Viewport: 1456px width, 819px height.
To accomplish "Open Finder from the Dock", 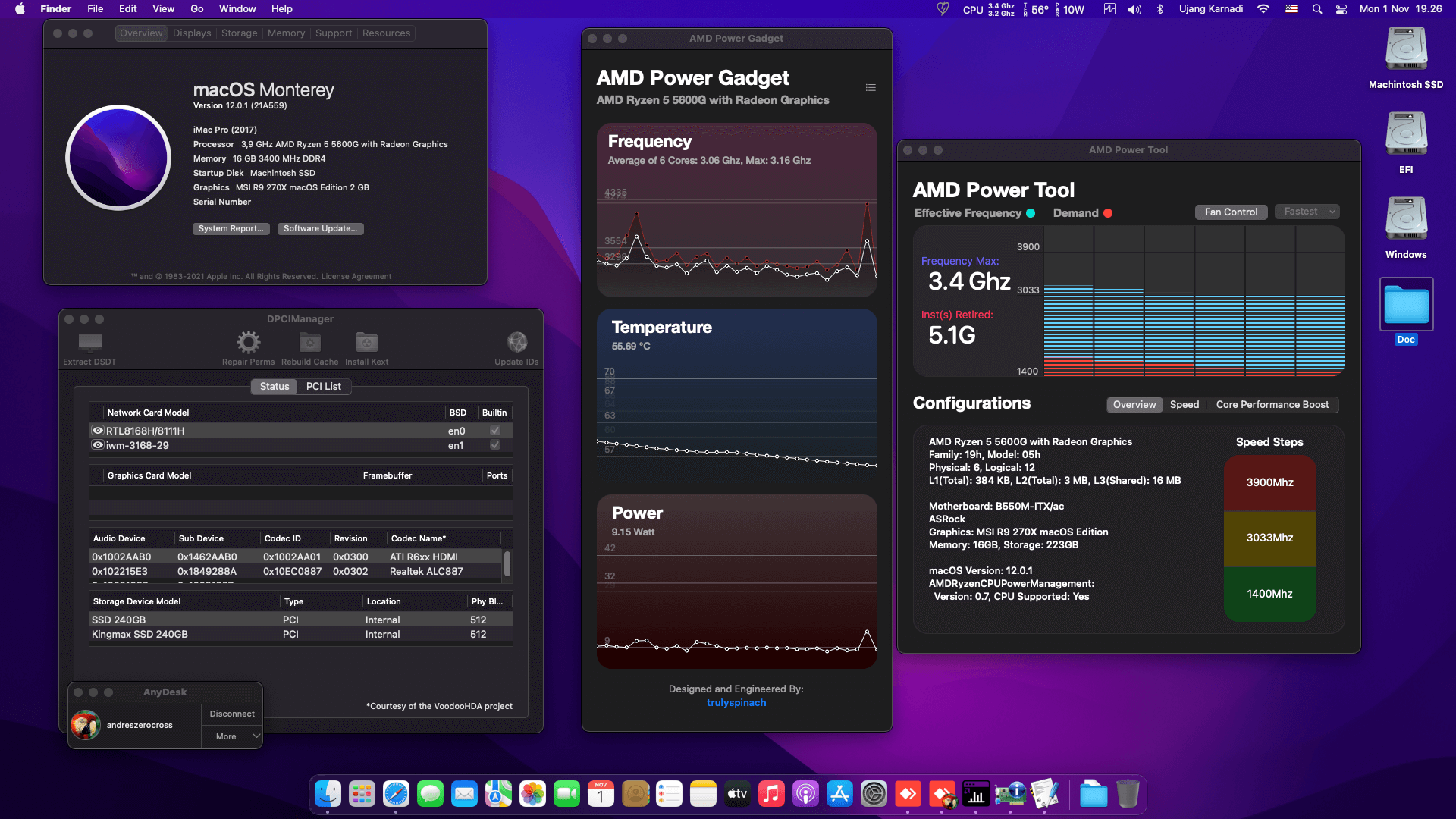I will pyautogui.click(x=328, y=794).
